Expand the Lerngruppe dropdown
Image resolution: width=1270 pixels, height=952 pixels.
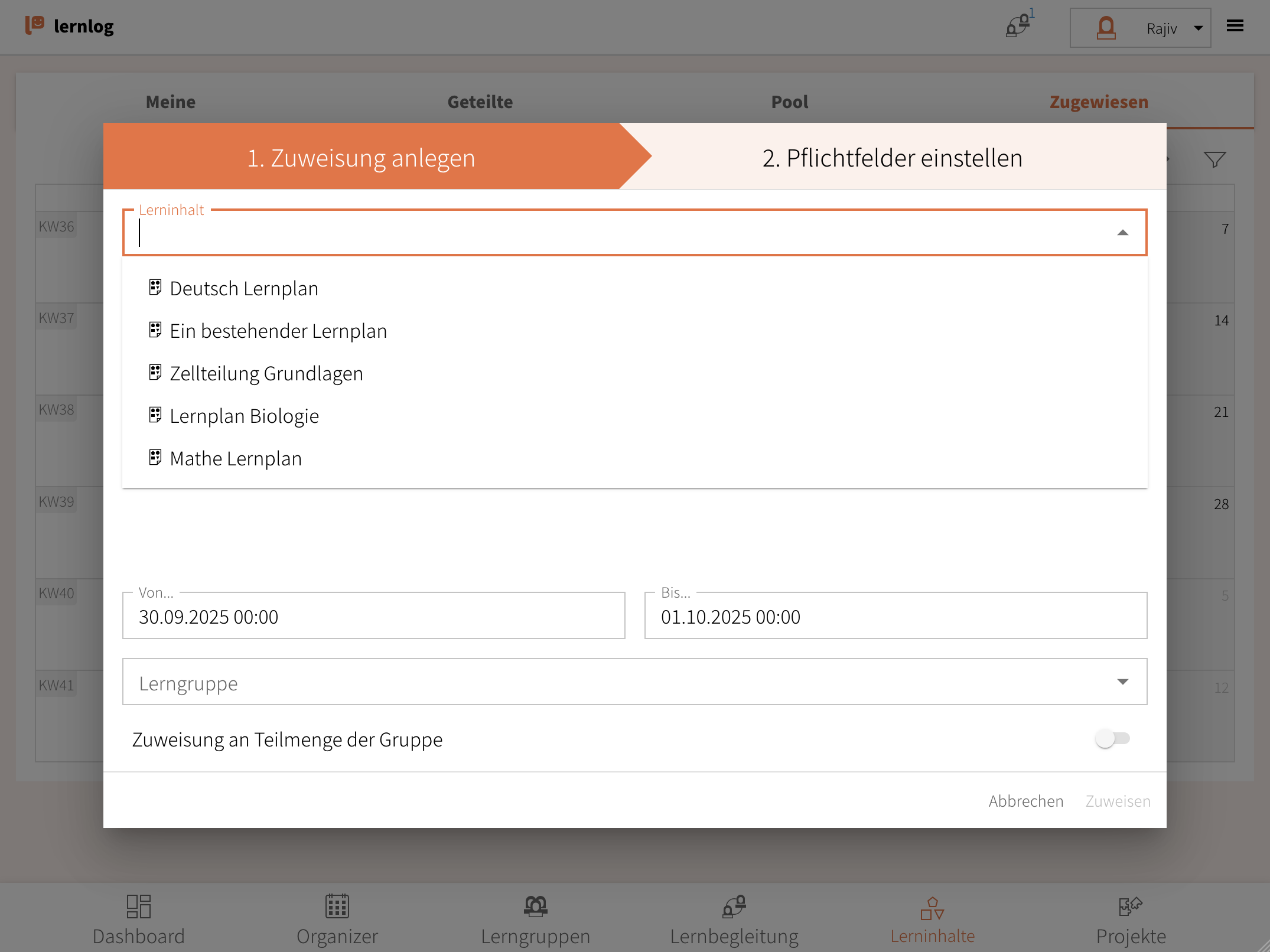(x=1122, y=682)
